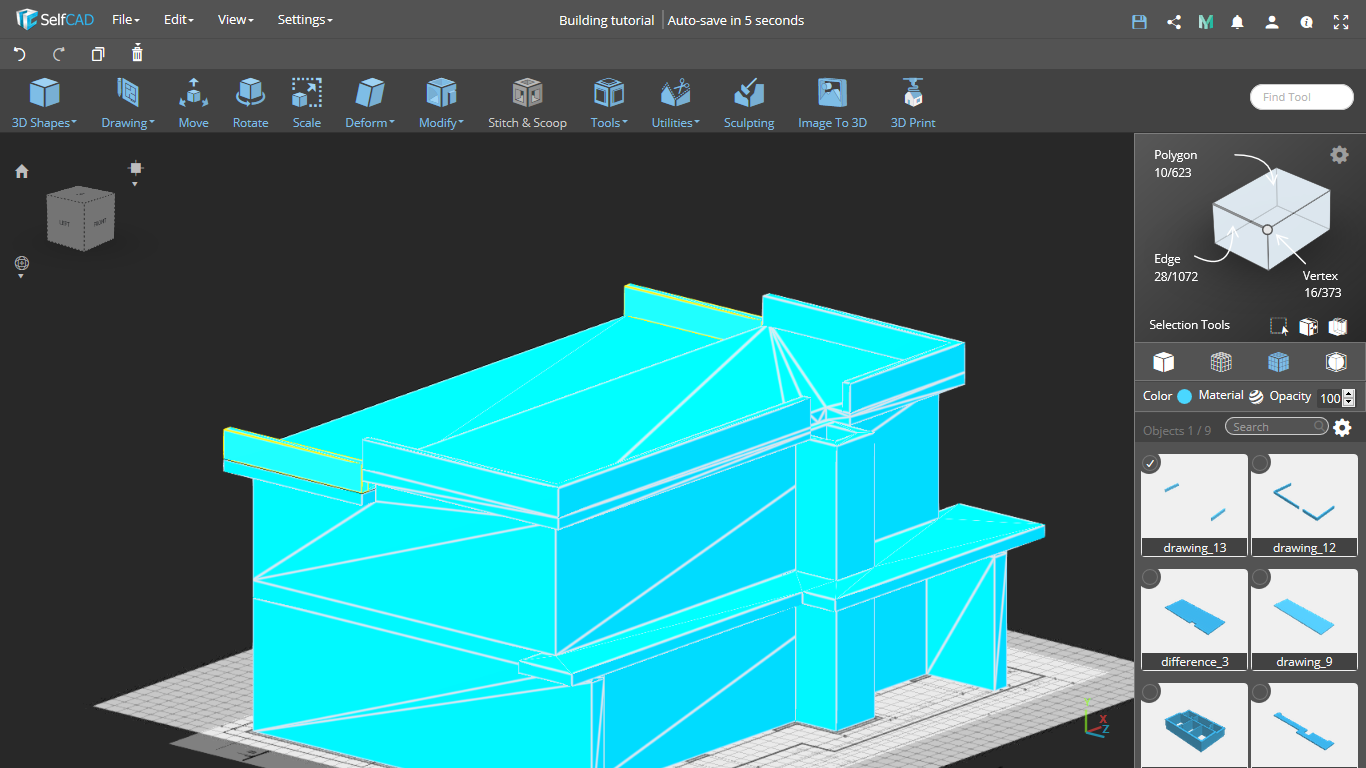Viewport: 1366px width, 768px height.
Task: Select the Scale tool
Action: point(306,103)
